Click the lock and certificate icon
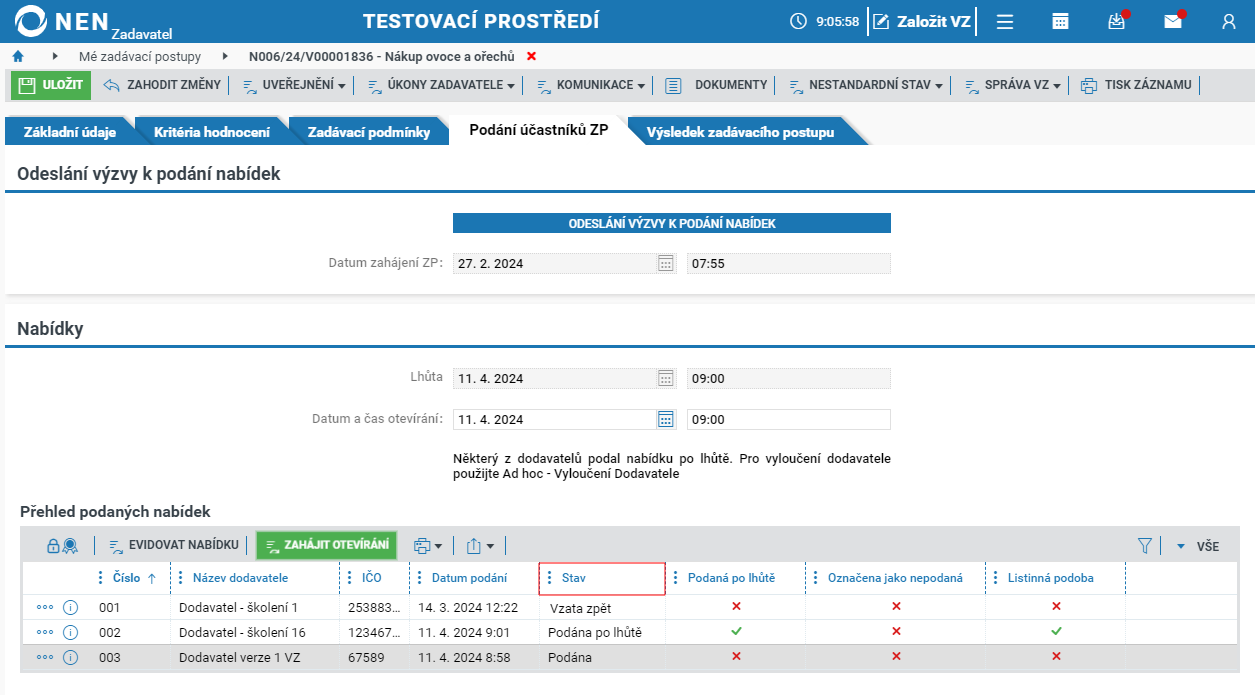This screenshot has height=695, width=1255. pos(62,546)
